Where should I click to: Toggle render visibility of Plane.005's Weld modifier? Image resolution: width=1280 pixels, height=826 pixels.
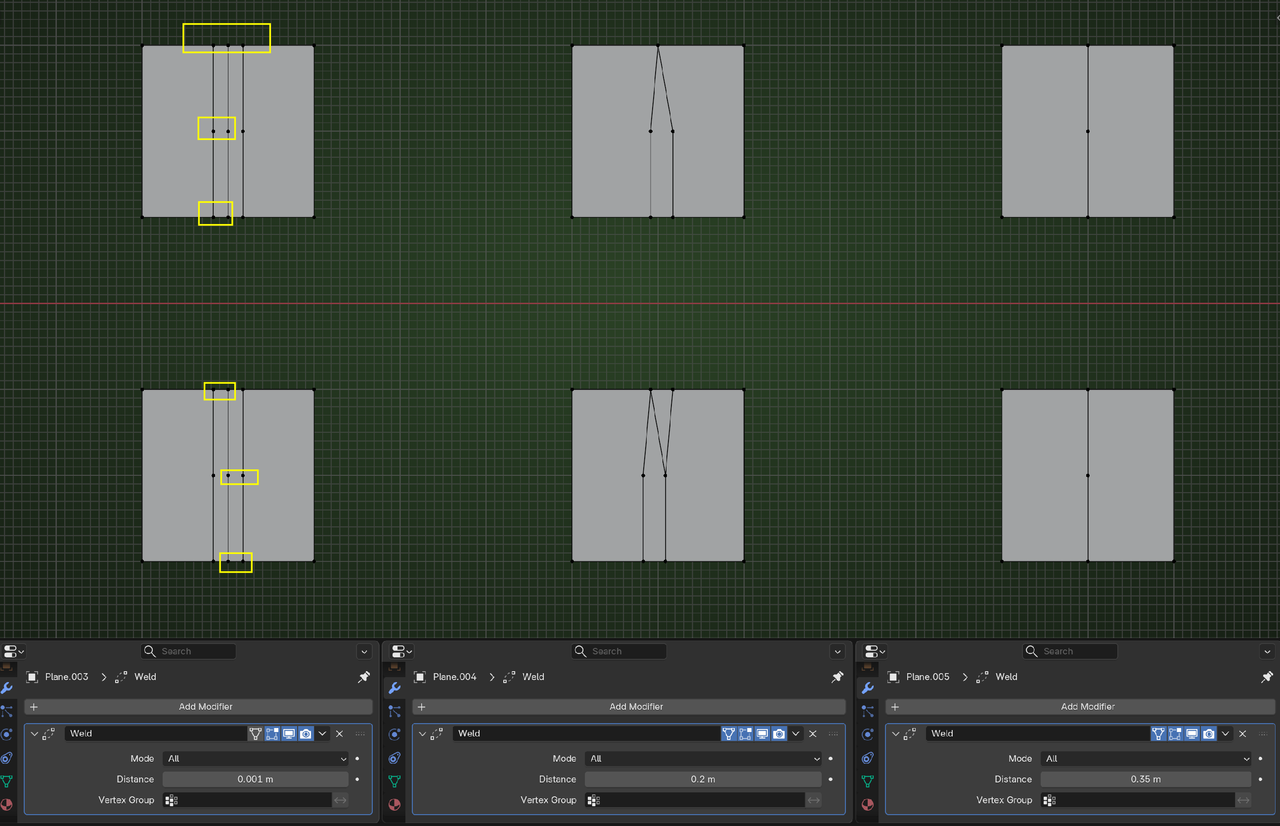[x=1208, y=734]
